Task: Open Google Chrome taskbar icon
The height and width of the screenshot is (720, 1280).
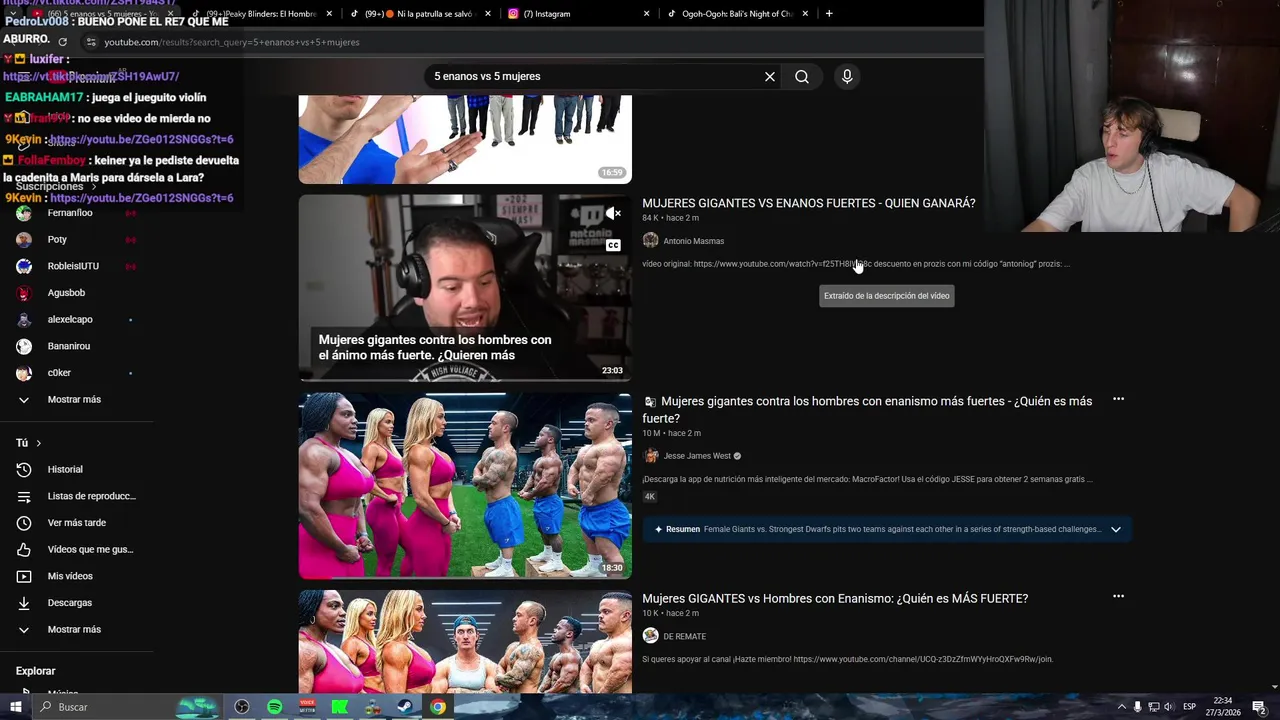Action: coord(438,707)
